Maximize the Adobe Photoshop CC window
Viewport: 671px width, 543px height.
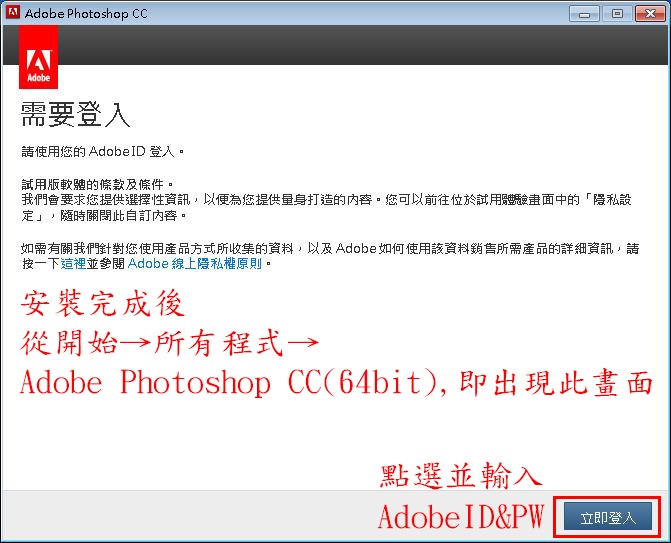[x=617, y=14]
